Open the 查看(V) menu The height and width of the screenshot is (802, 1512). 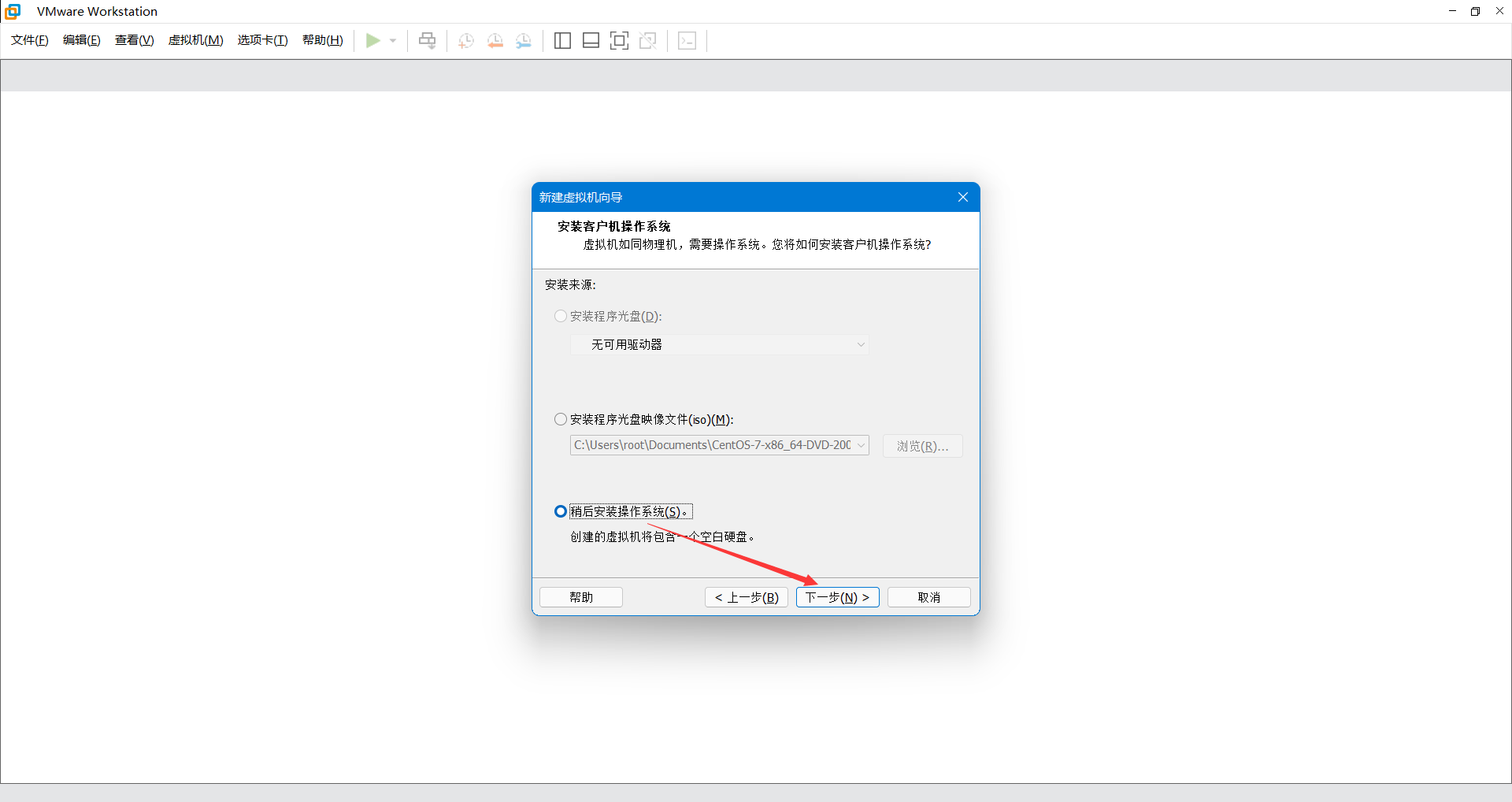click(x=135, y=40)
